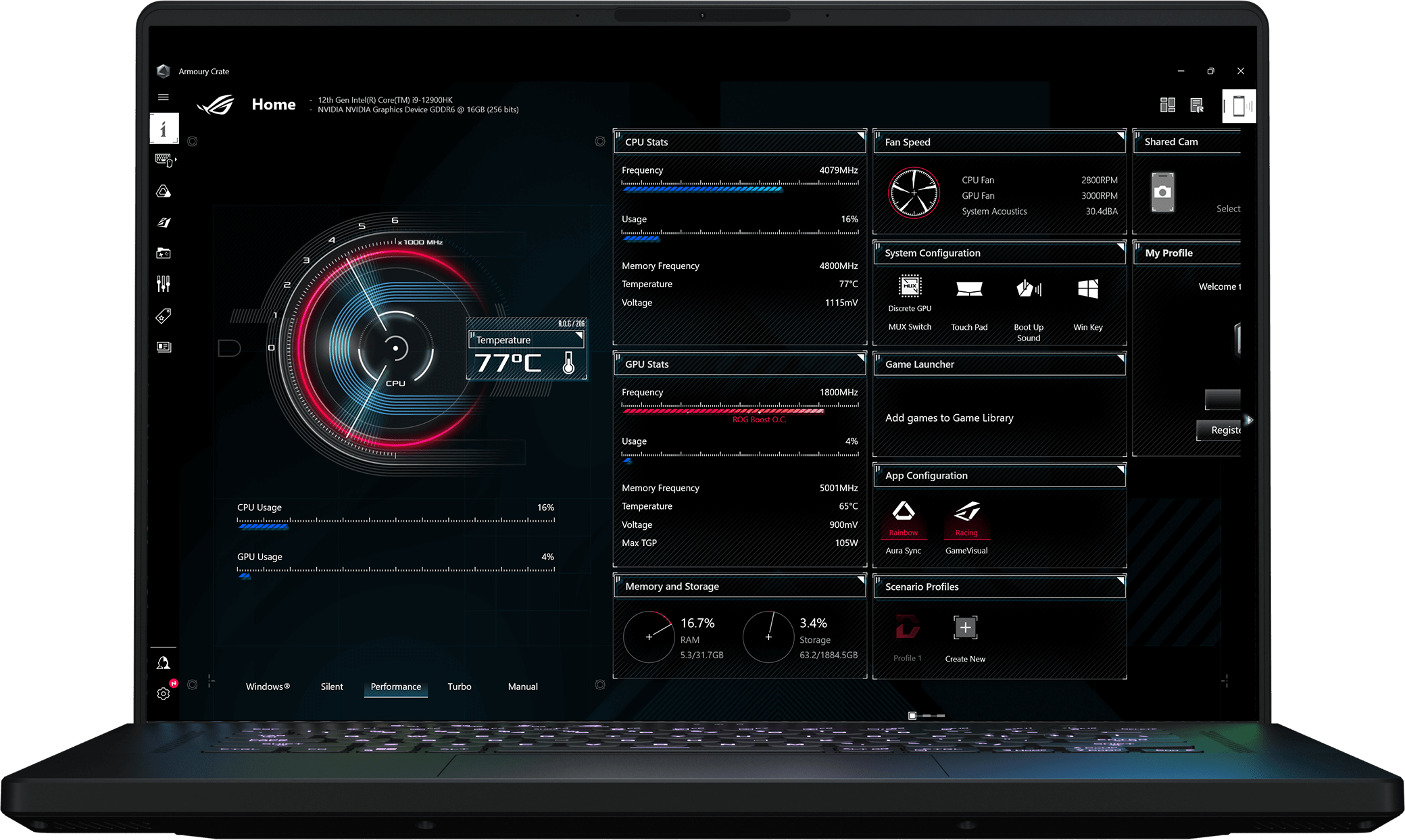Switch to the grid layout view icon
Viewport: 1405px width, 840px height.
(x=1168, y=105)
